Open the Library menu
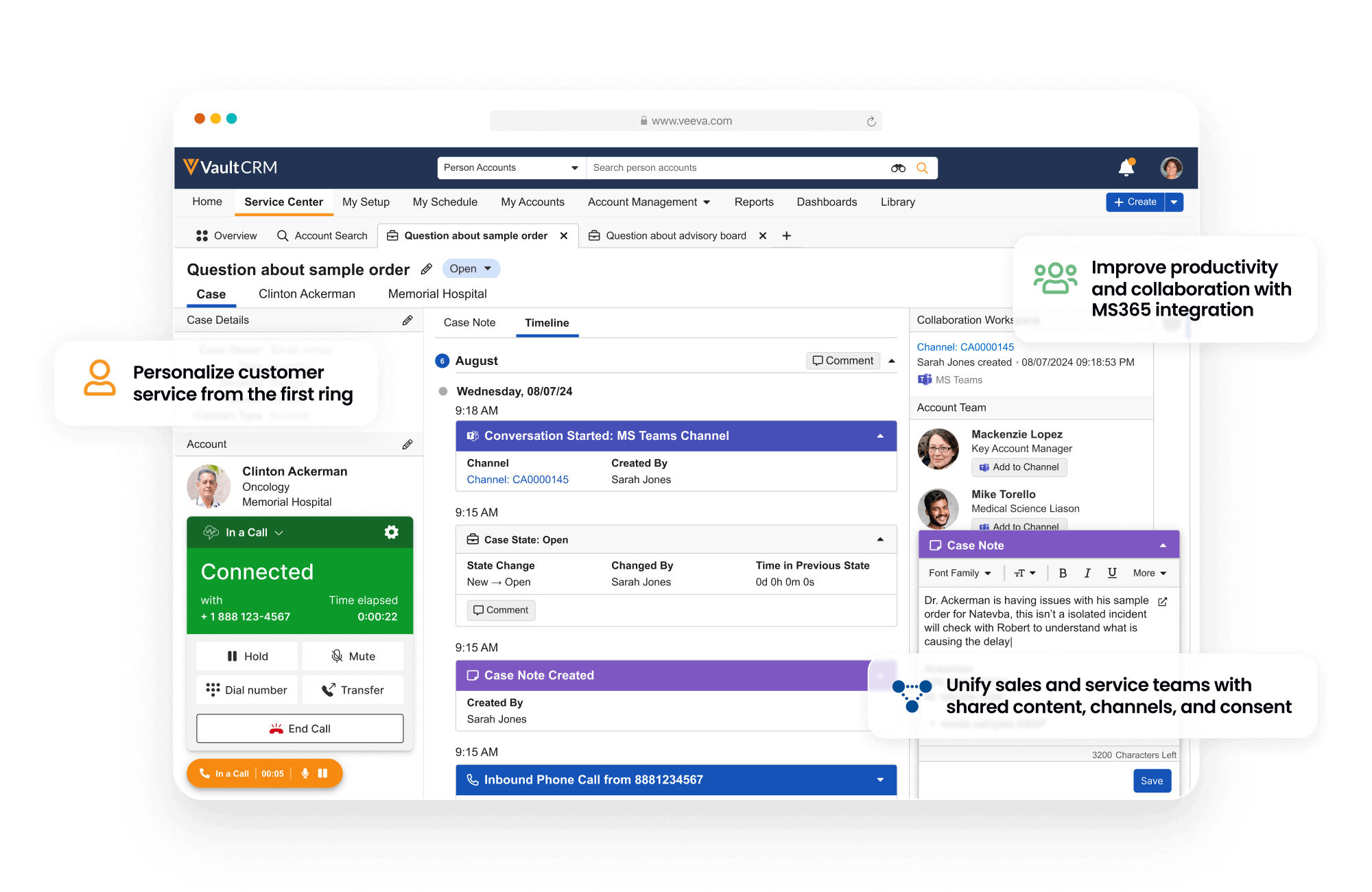 pos(897,202)
